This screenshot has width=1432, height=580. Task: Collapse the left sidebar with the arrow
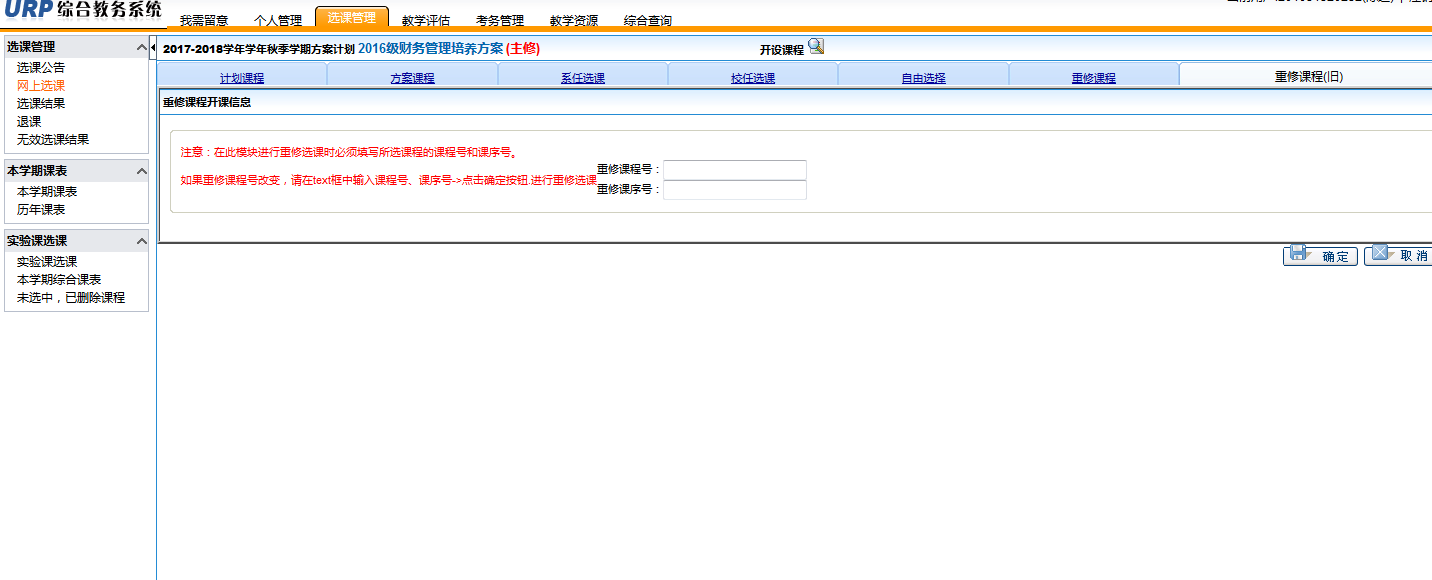pos(153,47)
